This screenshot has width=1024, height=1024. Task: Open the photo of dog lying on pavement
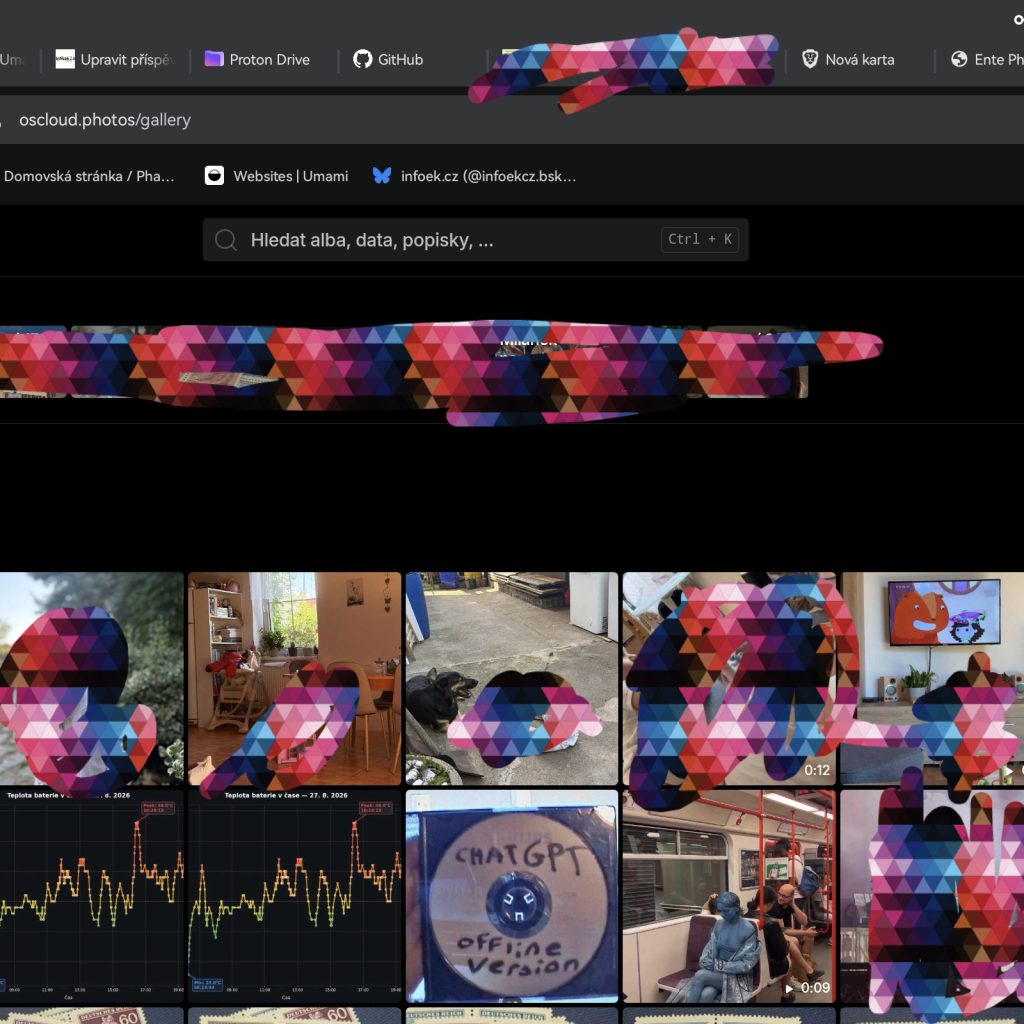pyautogui.click(x=511, y=679)
